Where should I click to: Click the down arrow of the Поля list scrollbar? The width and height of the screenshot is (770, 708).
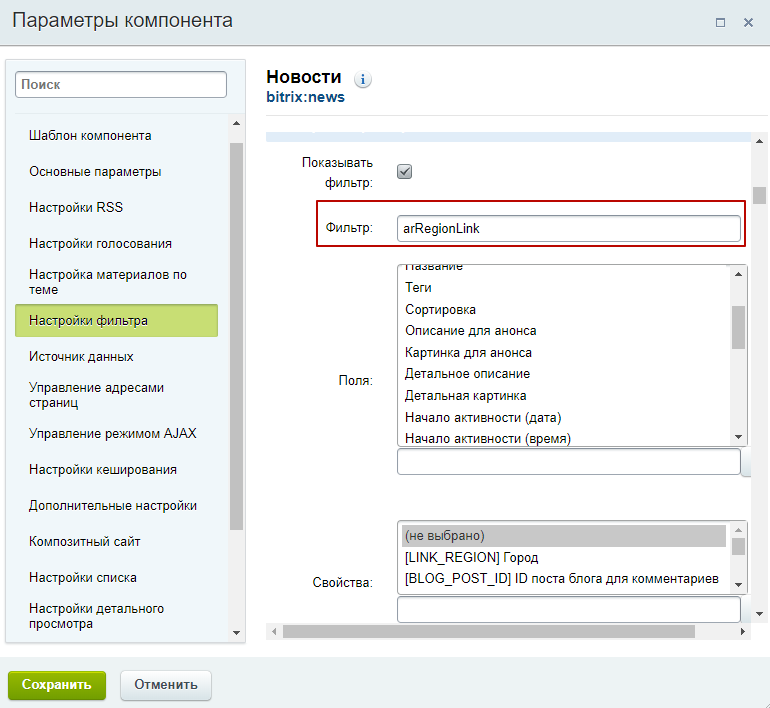tap(738, 437)
